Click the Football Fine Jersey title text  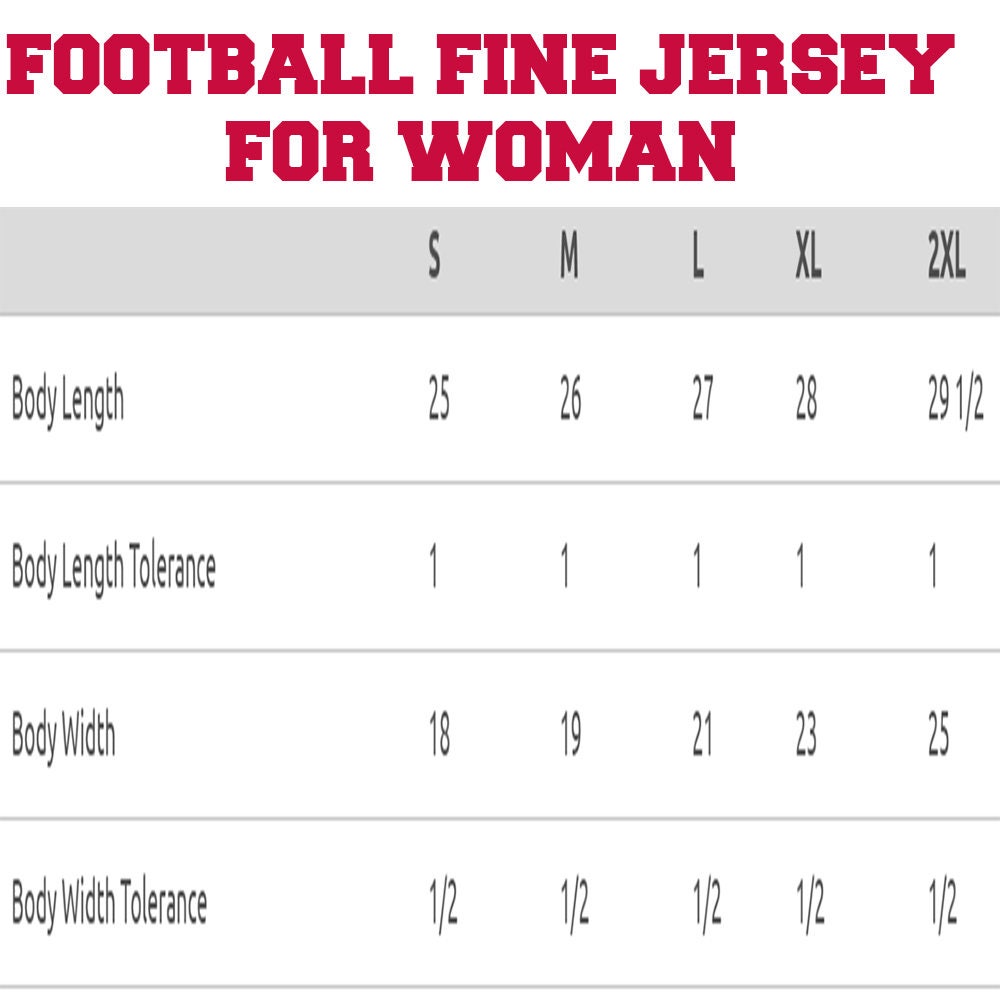(x=480, y=64)
